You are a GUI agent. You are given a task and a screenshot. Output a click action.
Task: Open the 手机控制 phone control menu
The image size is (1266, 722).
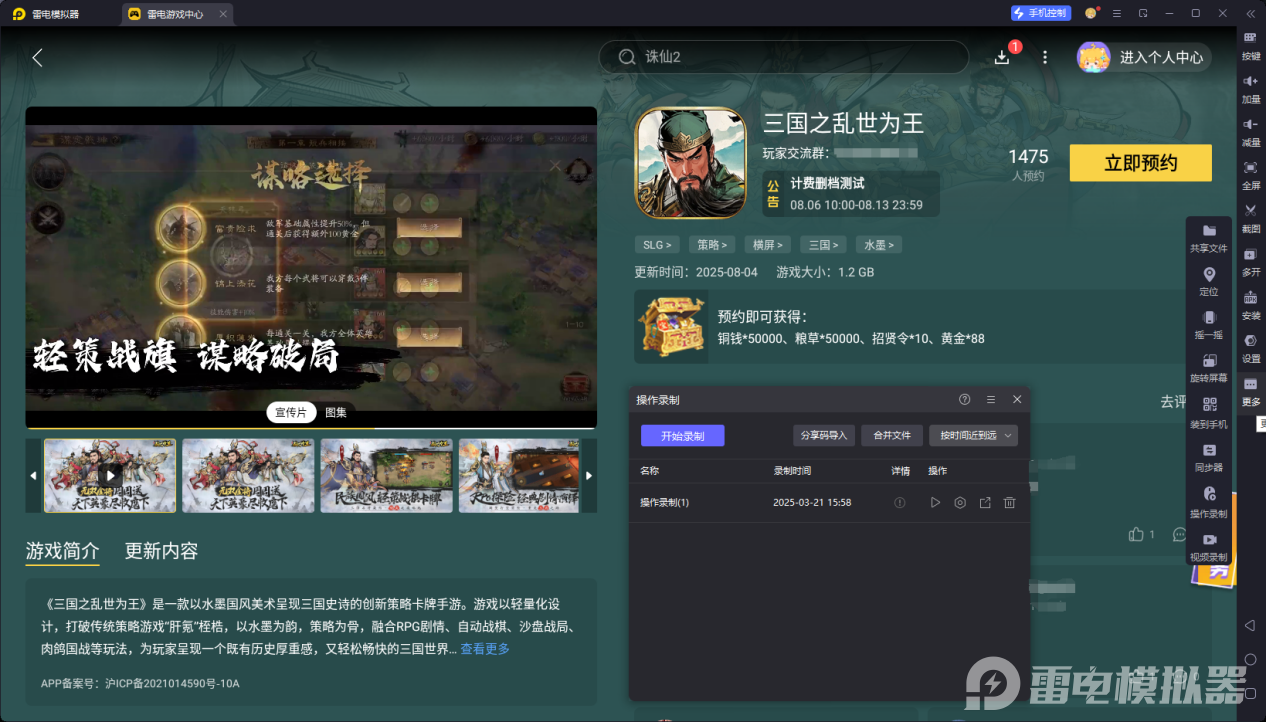(1040, 13)
